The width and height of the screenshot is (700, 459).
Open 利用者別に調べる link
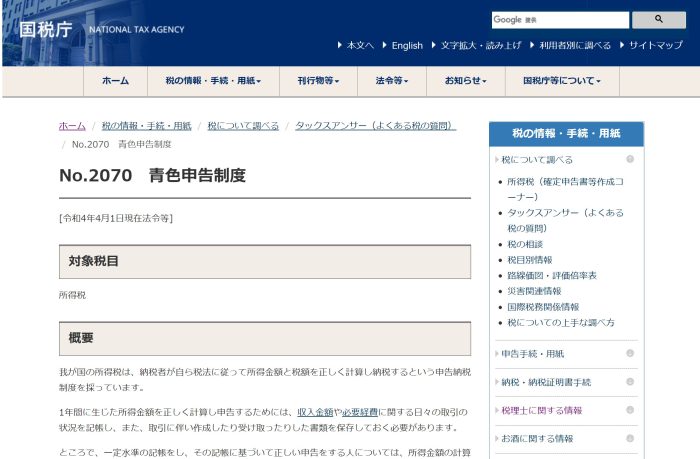[x=575, y=45]
